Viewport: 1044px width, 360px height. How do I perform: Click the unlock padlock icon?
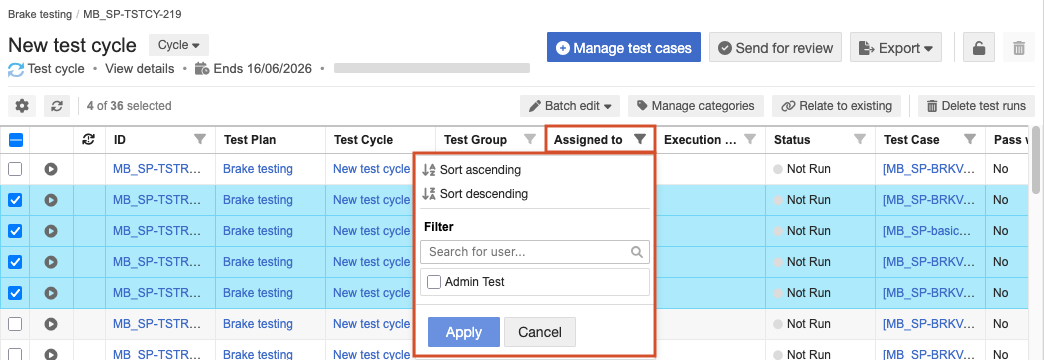coord(979,48)
